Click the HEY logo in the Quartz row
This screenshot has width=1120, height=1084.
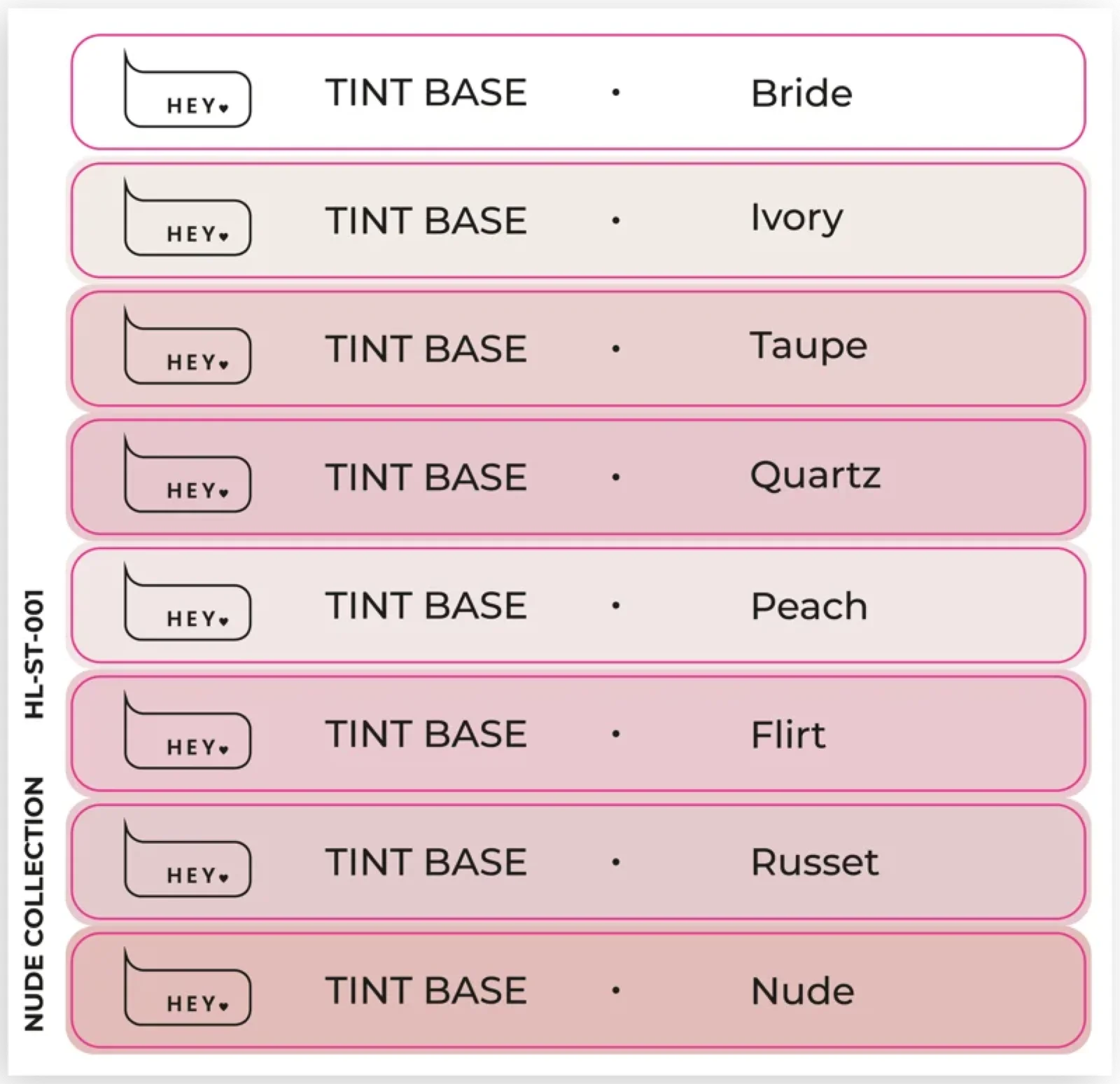188,473
